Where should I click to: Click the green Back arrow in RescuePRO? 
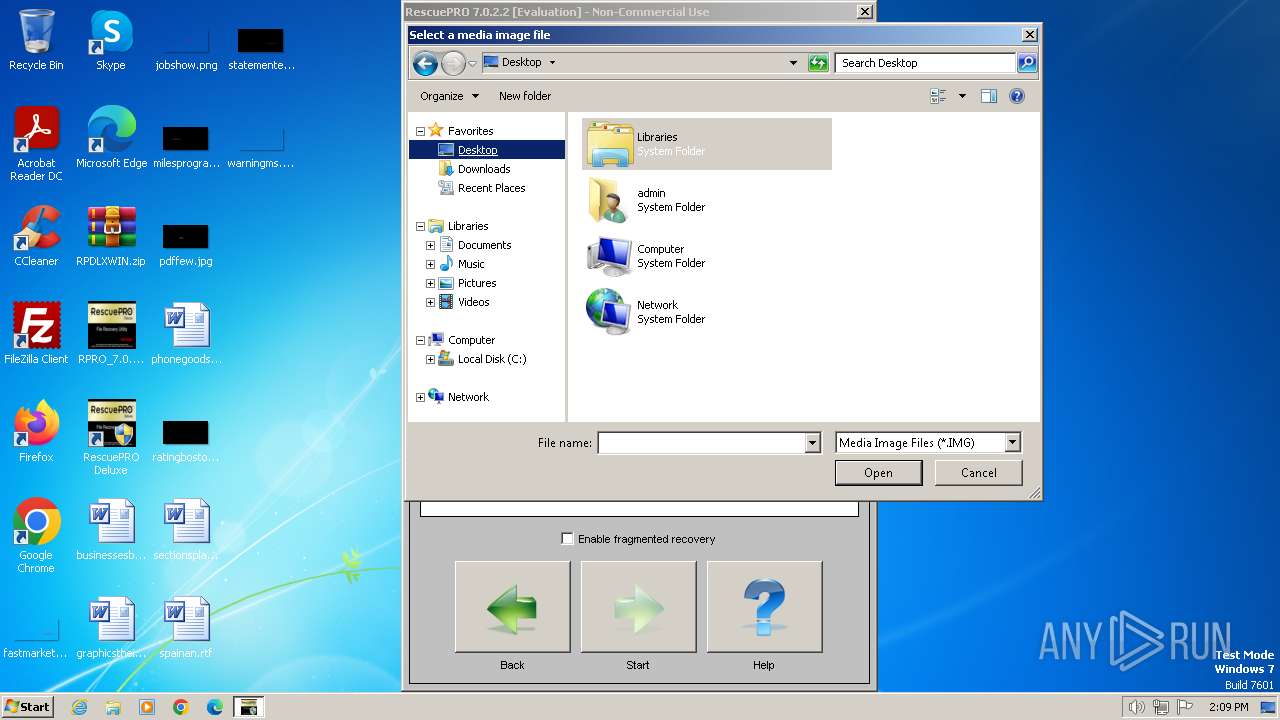coord(512,607)
